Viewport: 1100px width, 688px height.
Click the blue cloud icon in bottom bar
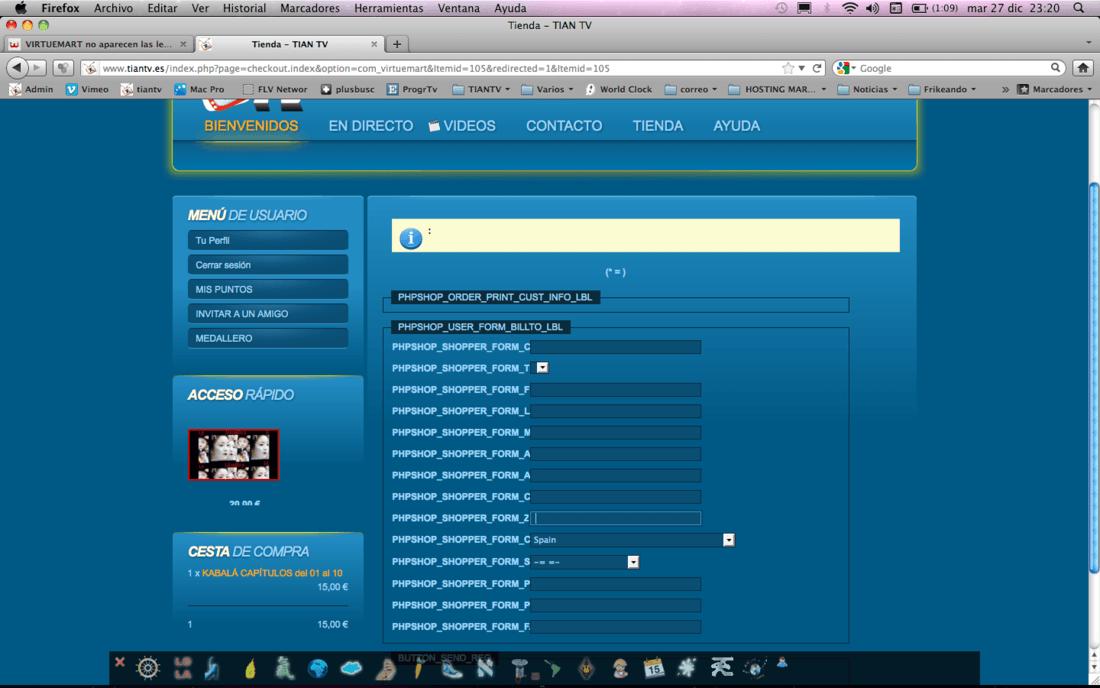351,668
